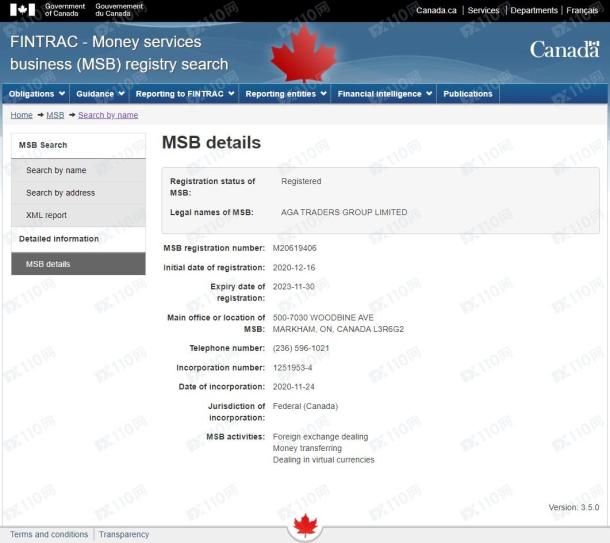Go to Canada.ca link
Image resolution: width=610 pixels, height=543 pixels.
436,11
